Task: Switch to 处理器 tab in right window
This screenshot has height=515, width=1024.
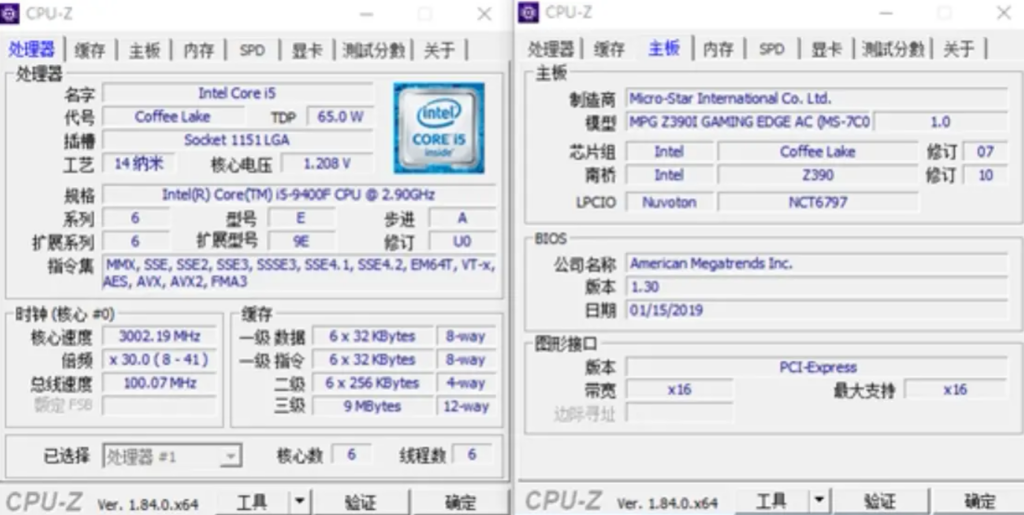Action: click(x=551, y=49)
